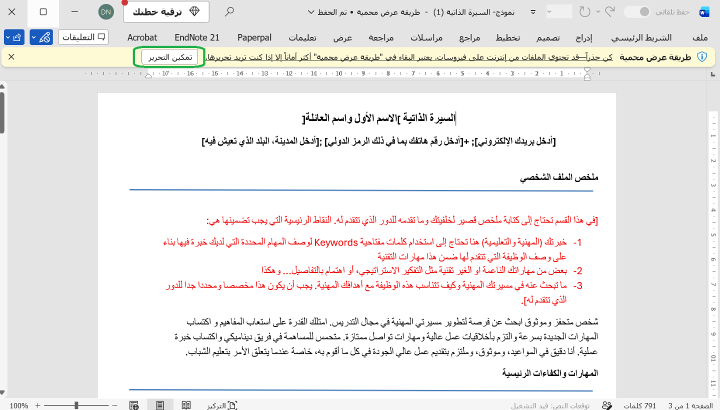
Task: Click the right indent marker on ruler
Action: [587, 75]
